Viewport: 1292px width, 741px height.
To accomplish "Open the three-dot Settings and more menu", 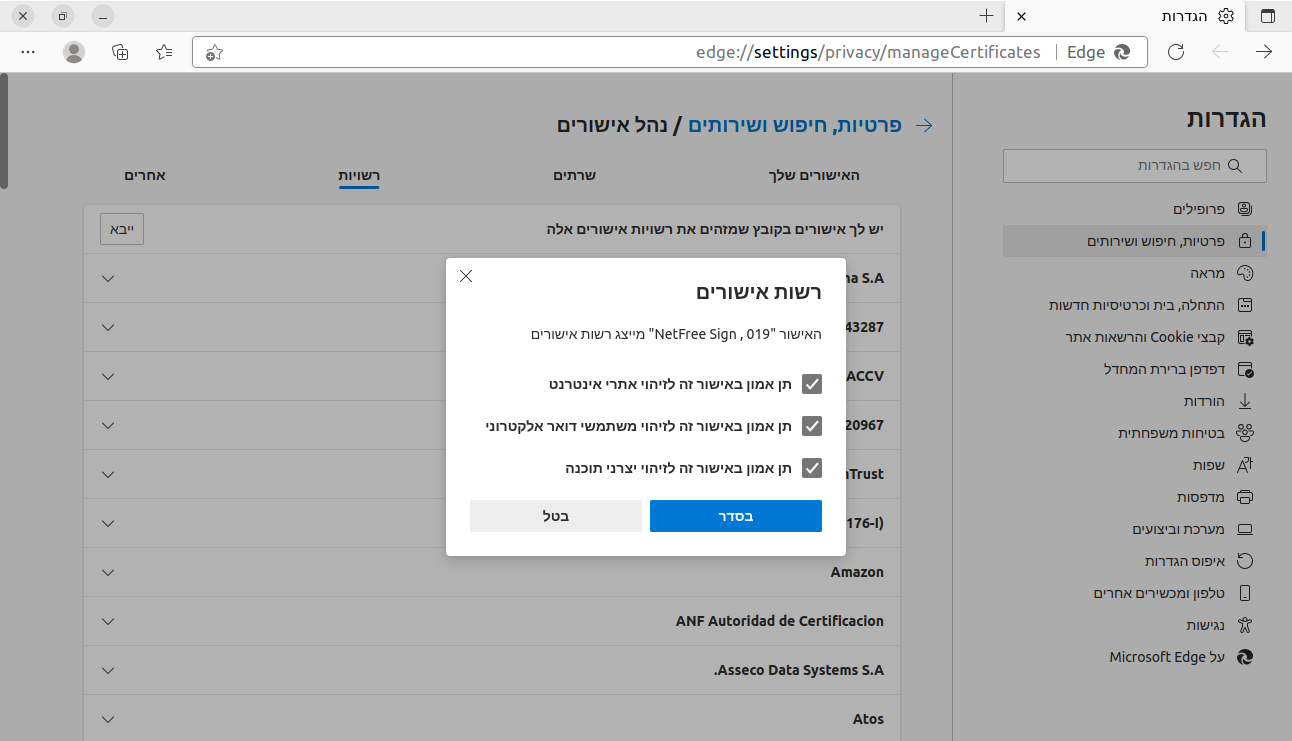I will pyautogui.click(x=28, y=52).
